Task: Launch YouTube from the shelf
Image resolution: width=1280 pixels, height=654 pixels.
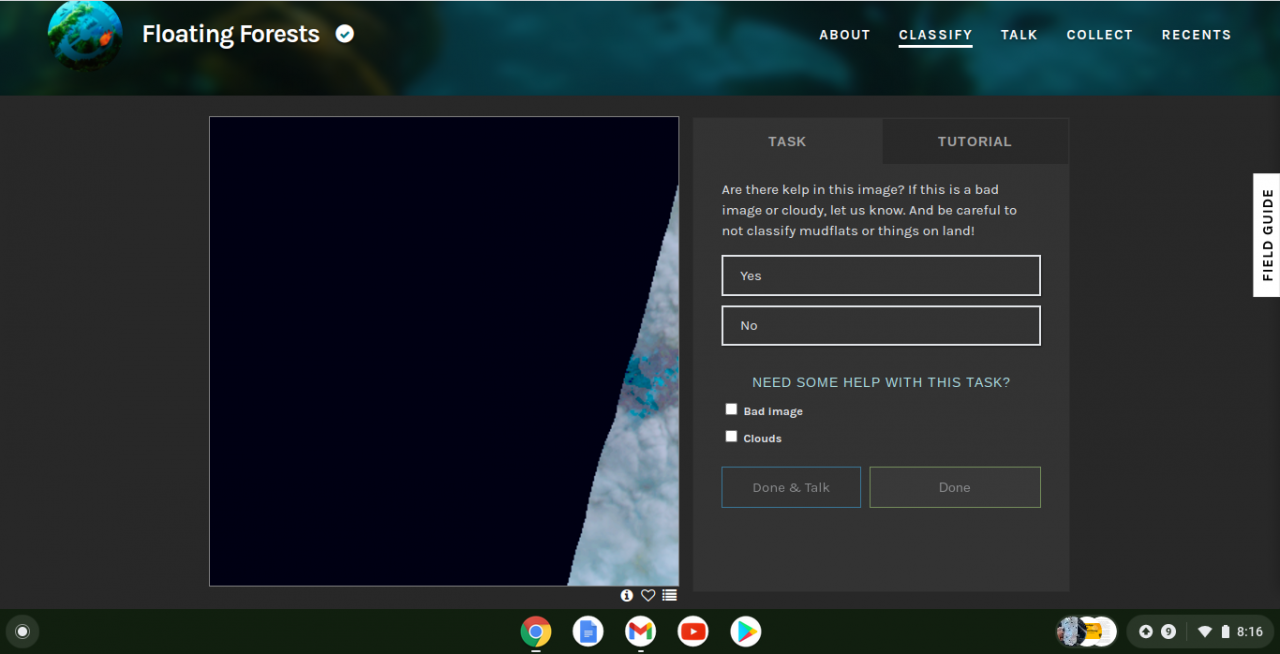Action: (693, 631)
